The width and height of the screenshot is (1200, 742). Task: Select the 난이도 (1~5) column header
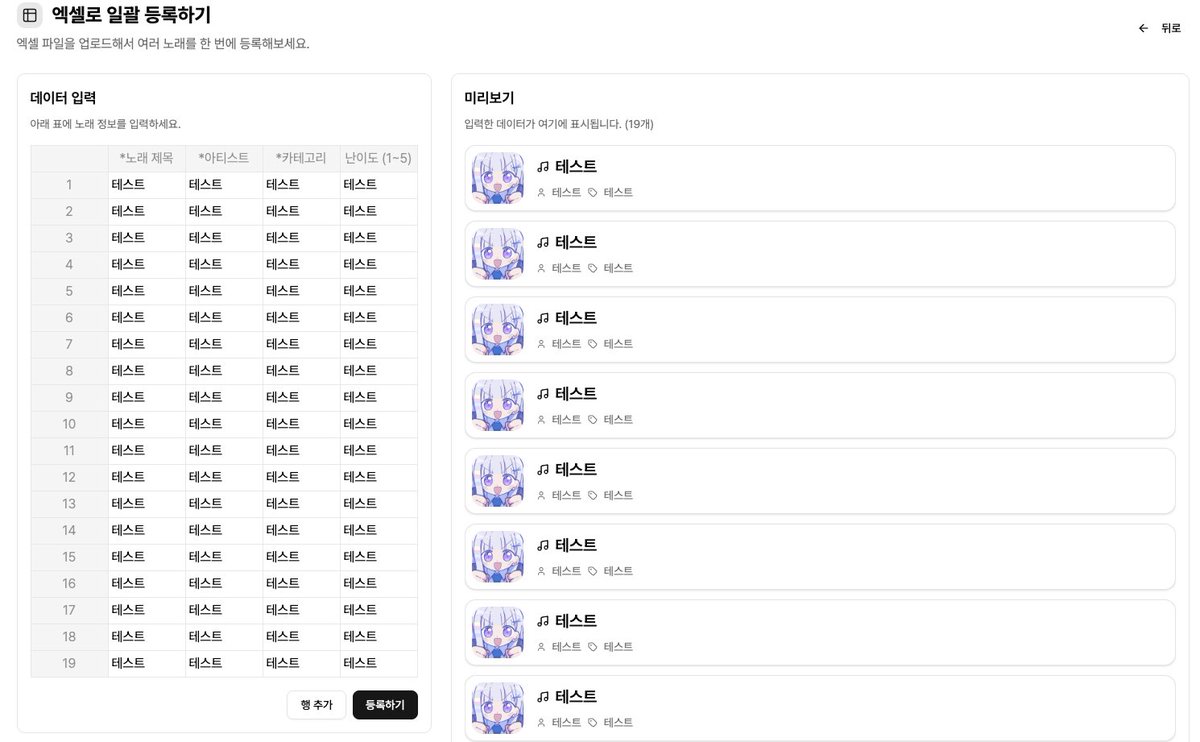pyautogui.click(x=379, y=158)
